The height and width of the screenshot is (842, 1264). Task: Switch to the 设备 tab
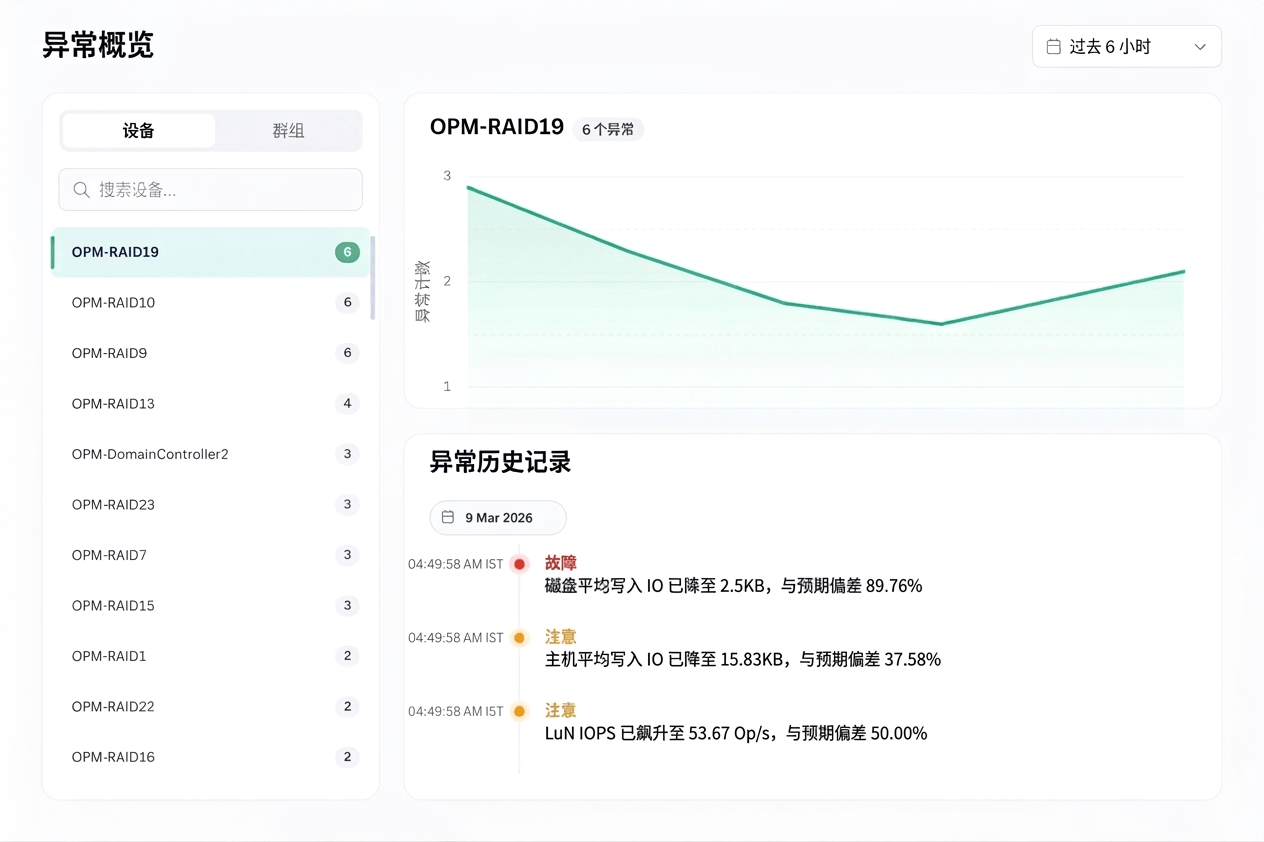coord(138,131)
